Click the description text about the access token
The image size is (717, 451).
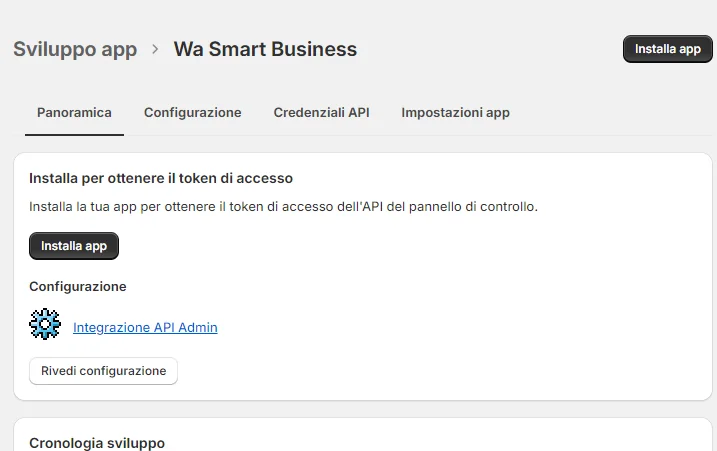284,207
